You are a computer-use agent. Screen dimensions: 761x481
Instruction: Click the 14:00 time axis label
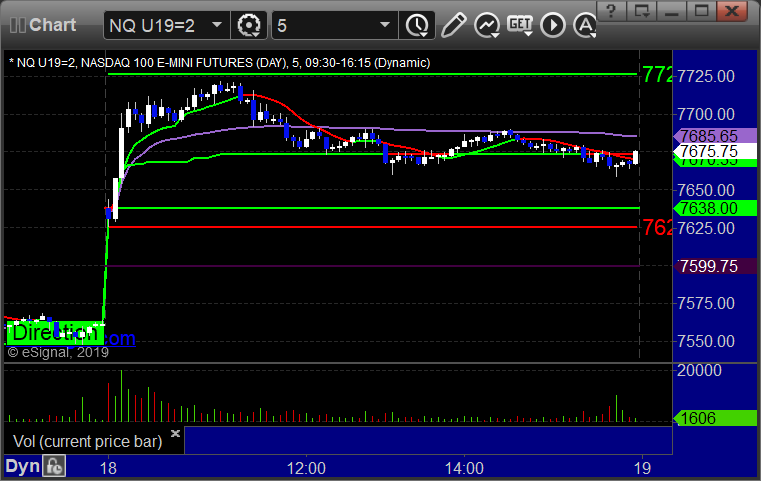tap(464, 468)
